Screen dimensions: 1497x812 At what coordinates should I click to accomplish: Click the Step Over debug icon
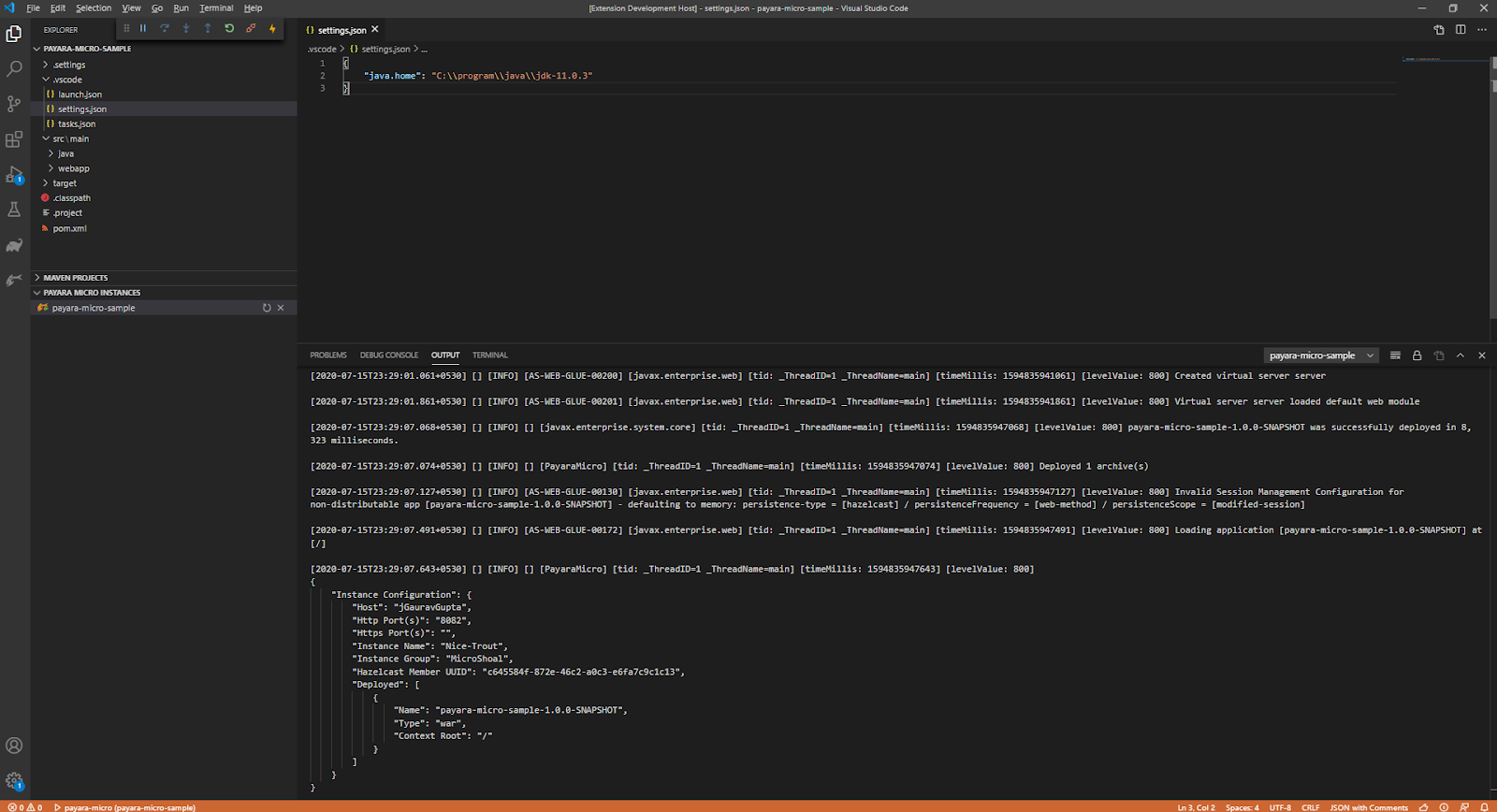[165, 29]
